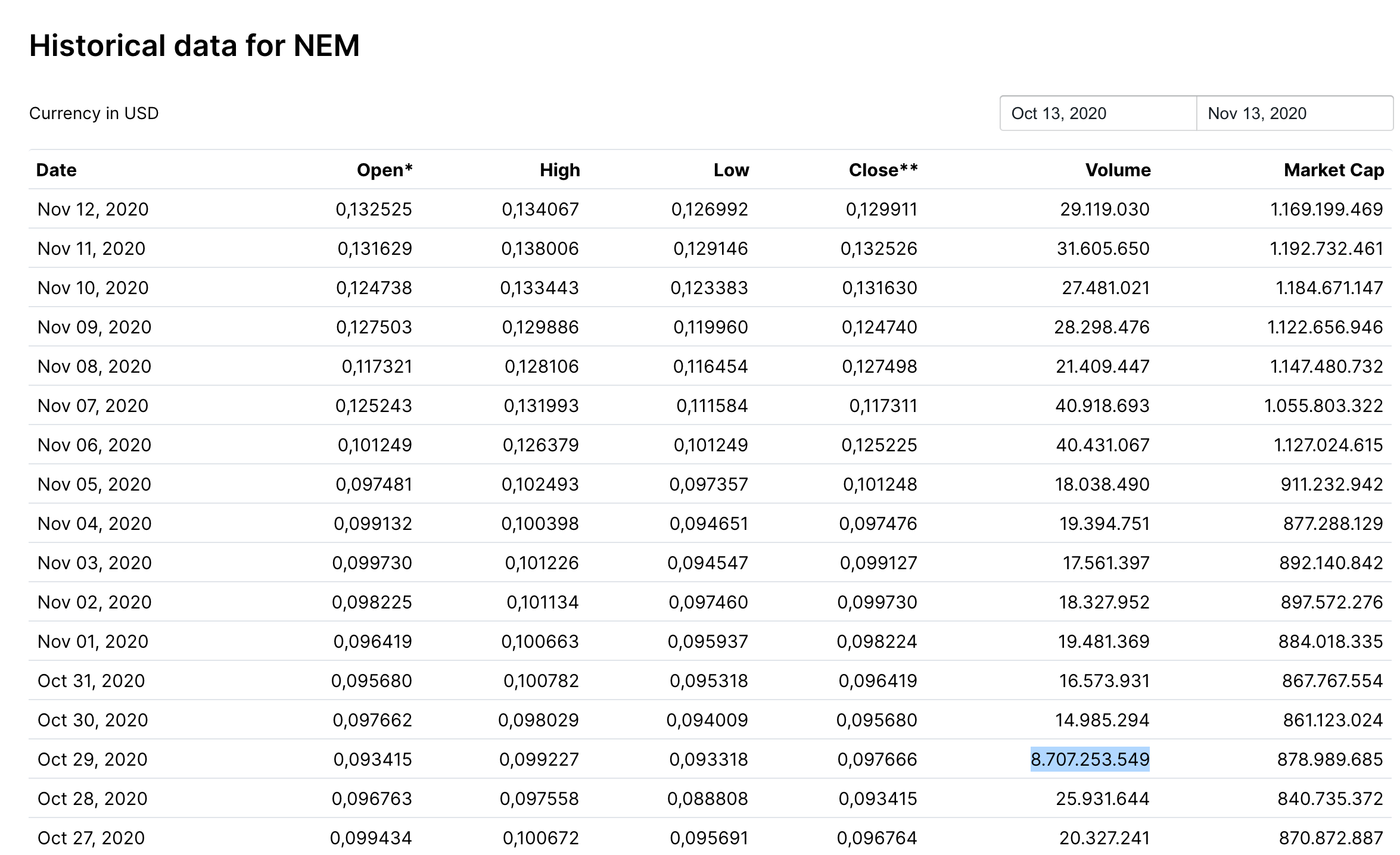Click the Oct 30, 2020 date cell
1400x855 pixels.
pyautogui.click(x=92, y=720)
